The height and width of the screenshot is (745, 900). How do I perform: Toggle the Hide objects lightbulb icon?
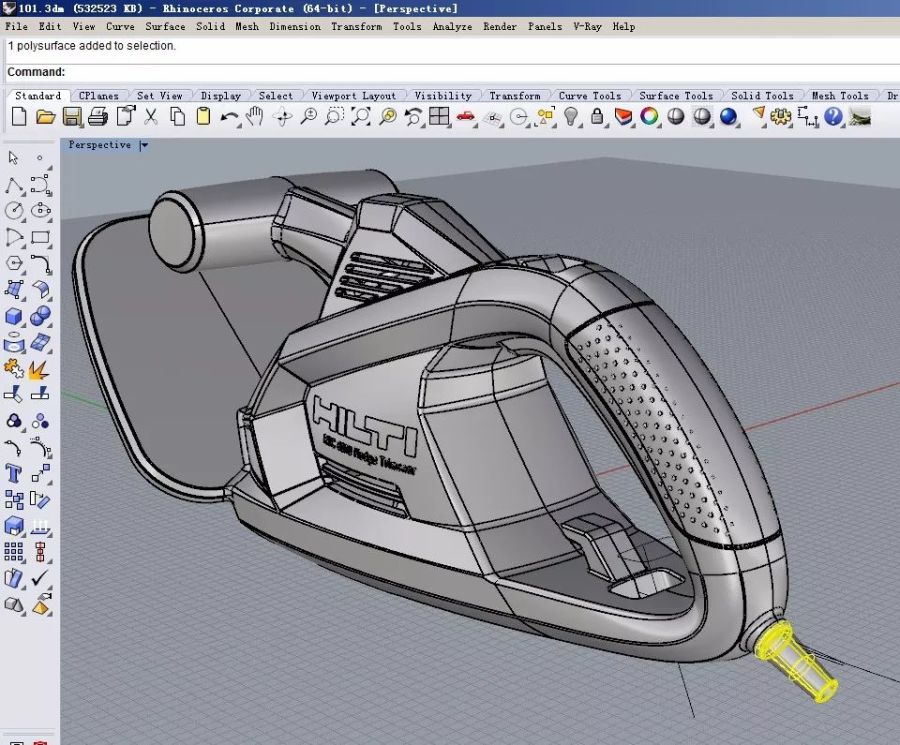571,117
